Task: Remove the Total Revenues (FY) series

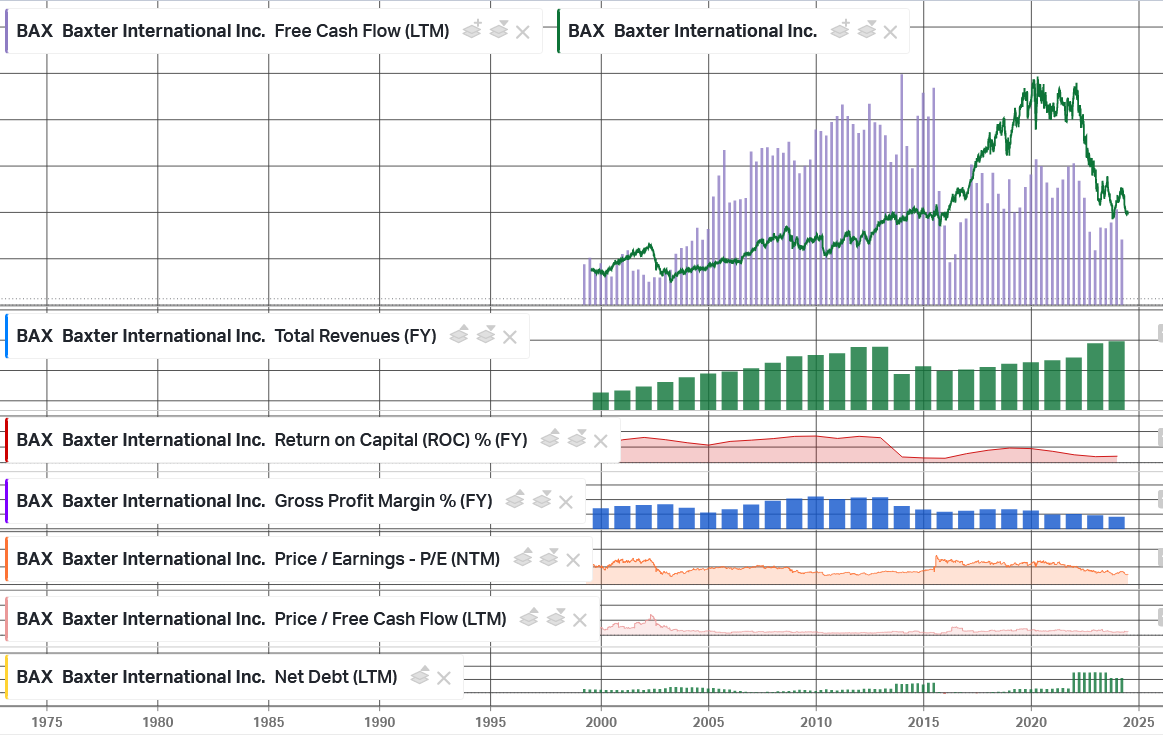Action: click(x=510, y=337)
